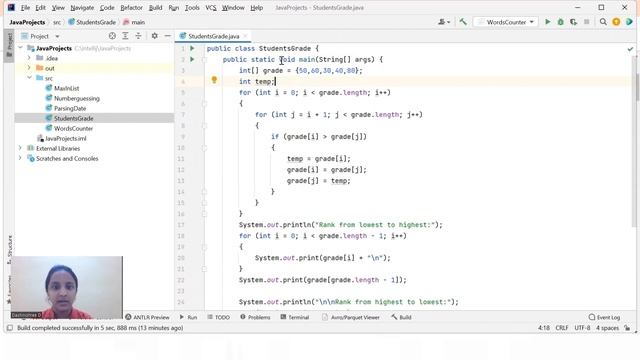Open the VCS menu
The image size is (640, 360).
[x=211, y=8]
